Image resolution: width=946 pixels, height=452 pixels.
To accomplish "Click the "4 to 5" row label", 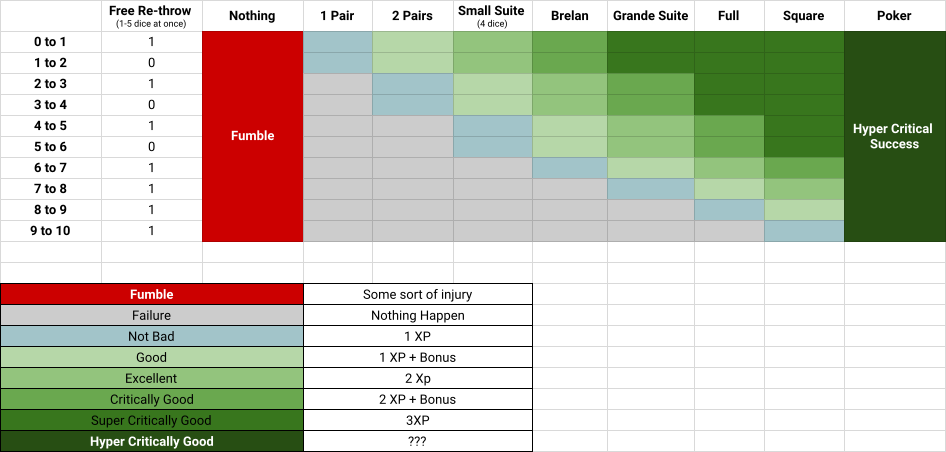I will tap(50, 126).
